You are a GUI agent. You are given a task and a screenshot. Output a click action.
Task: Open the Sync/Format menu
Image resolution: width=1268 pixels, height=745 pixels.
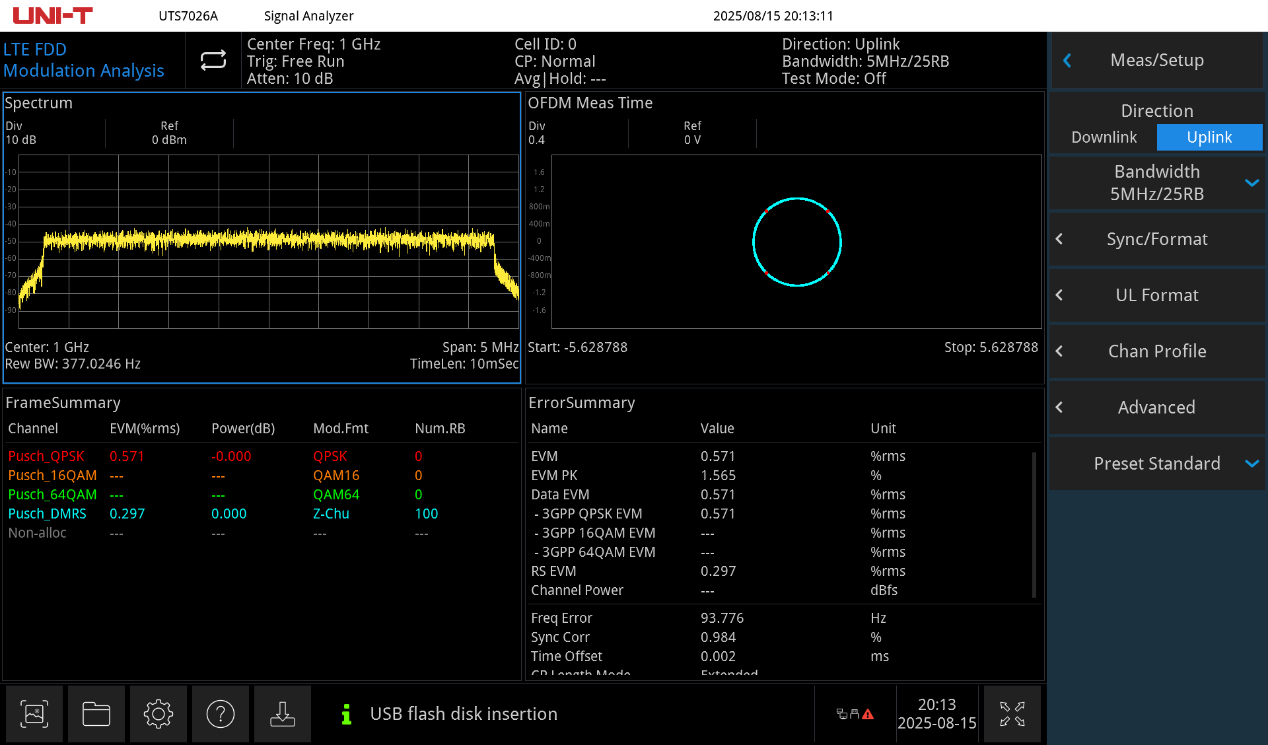click(x=1157, y=239)
